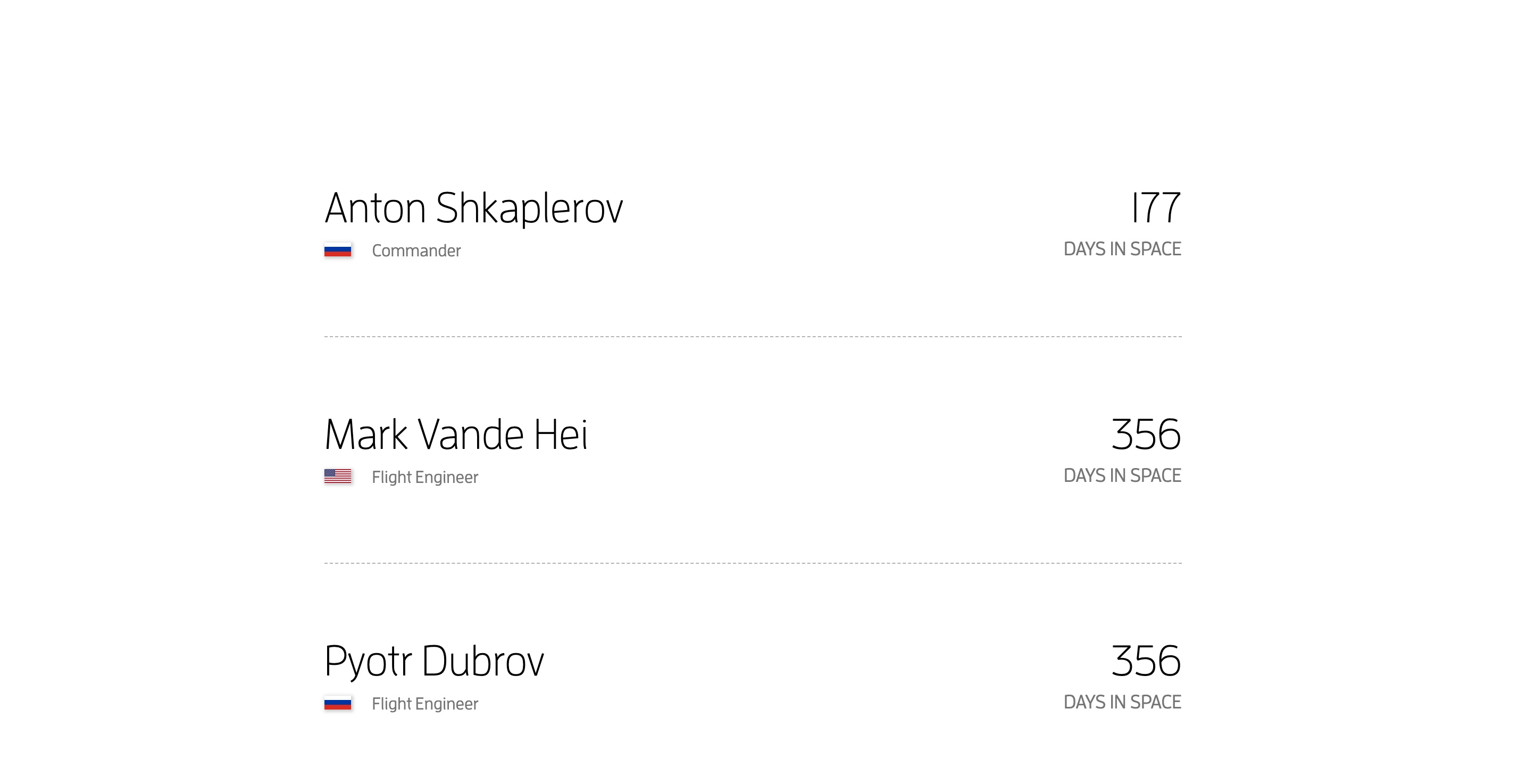The width and height of the screenshot is (1518, 784).
Task: Click DAYS IN SPACE for Mark Vande Hei
Action: (1122, 475)
